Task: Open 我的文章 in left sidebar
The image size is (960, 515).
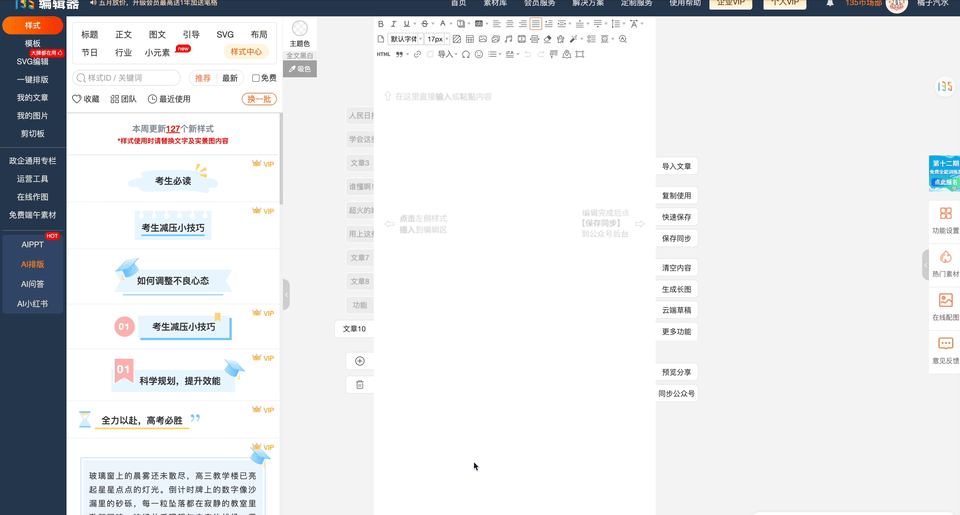Action: pyautogui.click(x=32, y=97)
